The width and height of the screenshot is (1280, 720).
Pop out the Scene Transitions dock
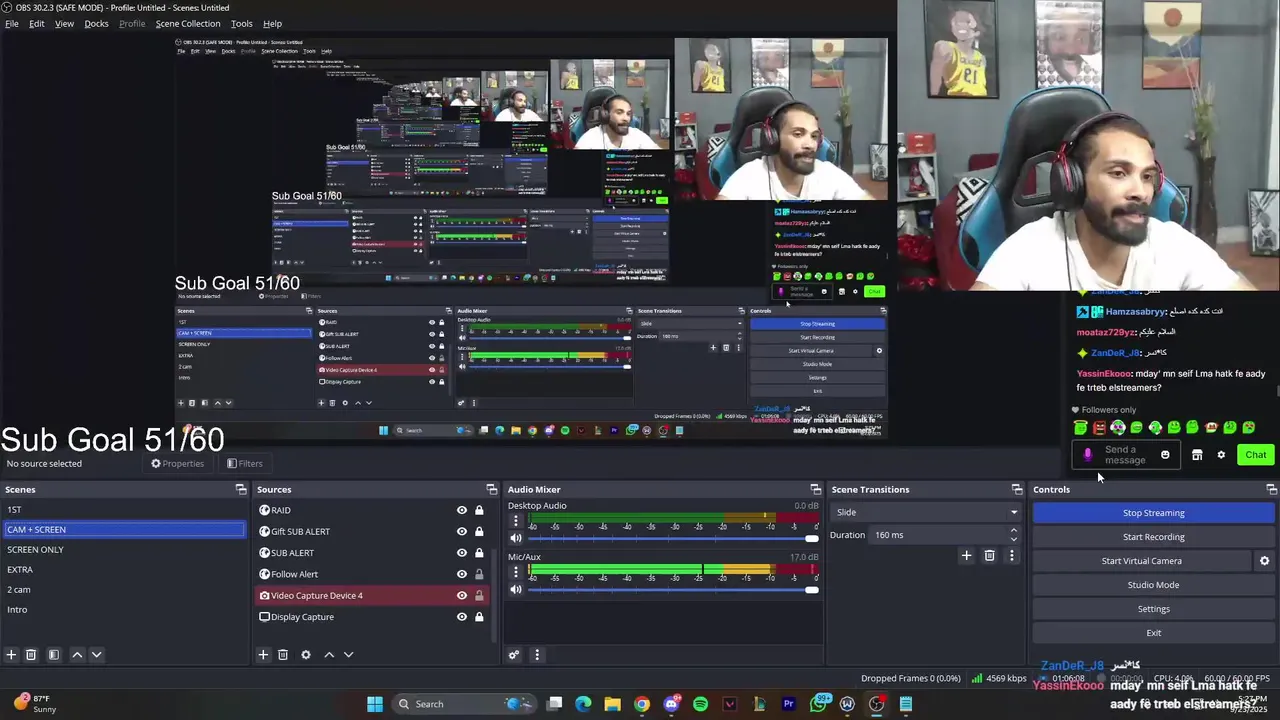coord(1016,489)
